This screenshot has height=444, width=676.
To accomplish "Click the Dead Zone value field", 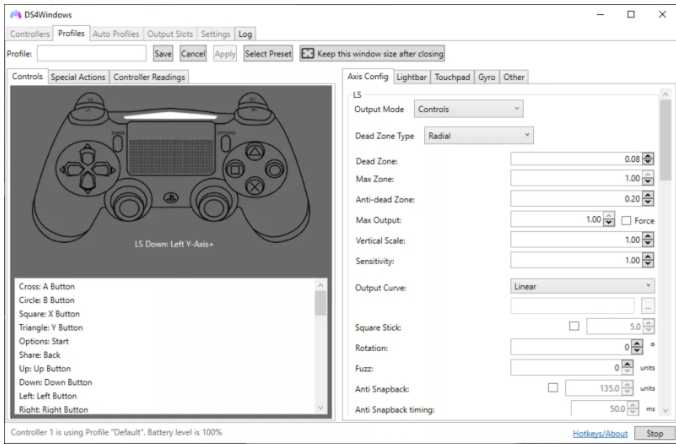I will 576,159.
